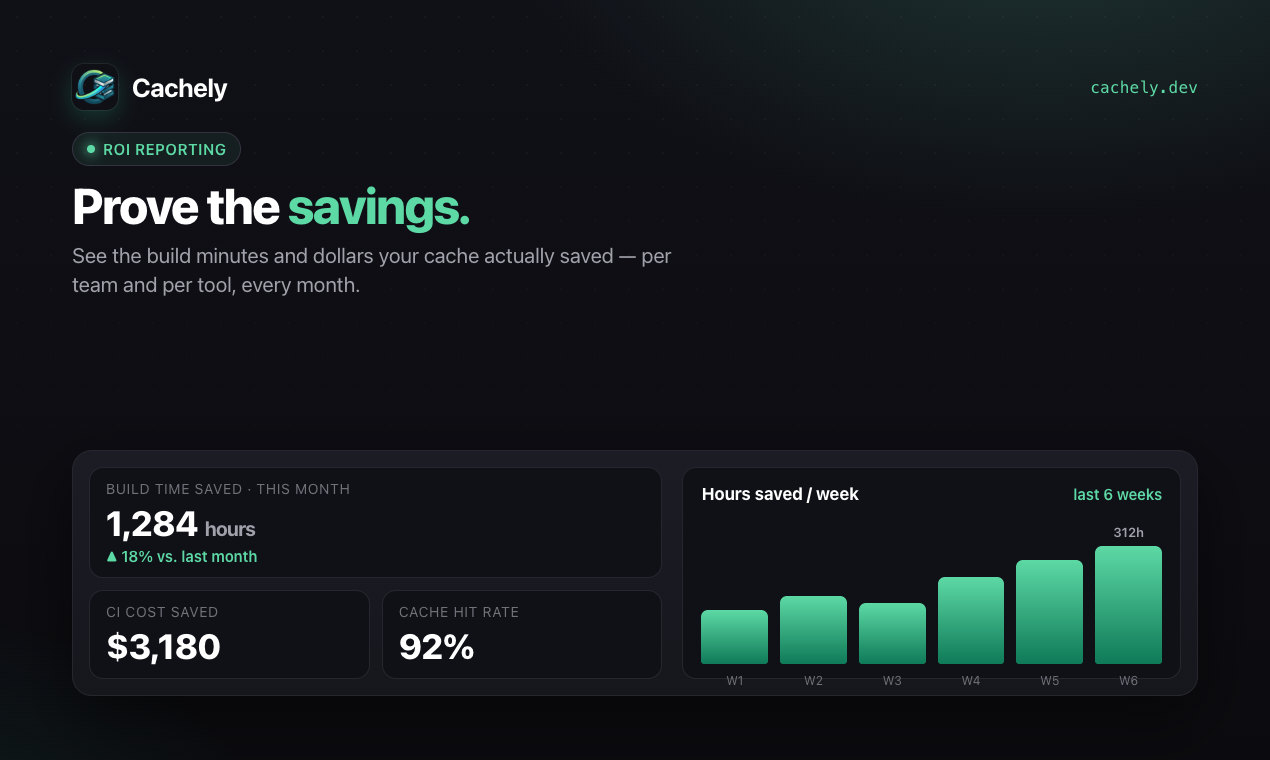Click the Cachely logo icon
This screenshot has width=1270, height=760.
click(x=95, y=87)
